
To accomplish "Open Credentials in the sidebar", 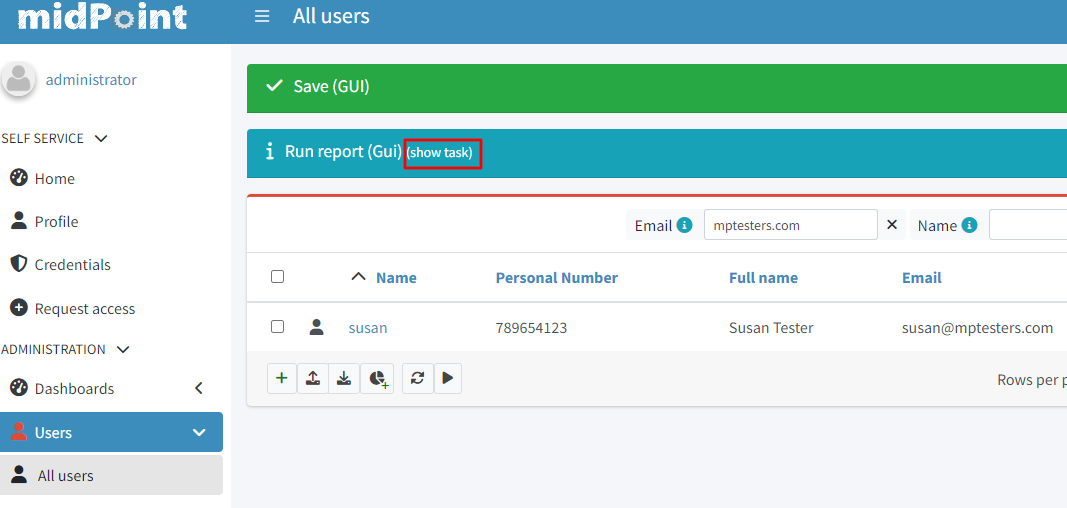I will pyautogui.click(x=72, y=264).
